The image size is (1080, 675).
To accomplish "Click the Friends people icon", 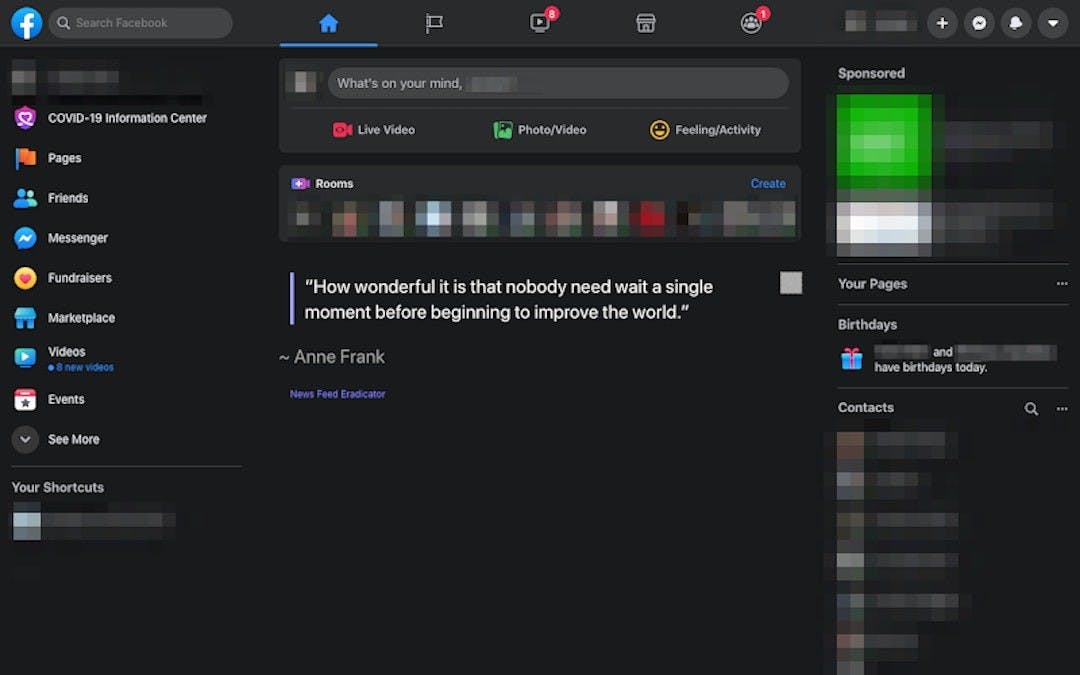I will coord(25,198).
